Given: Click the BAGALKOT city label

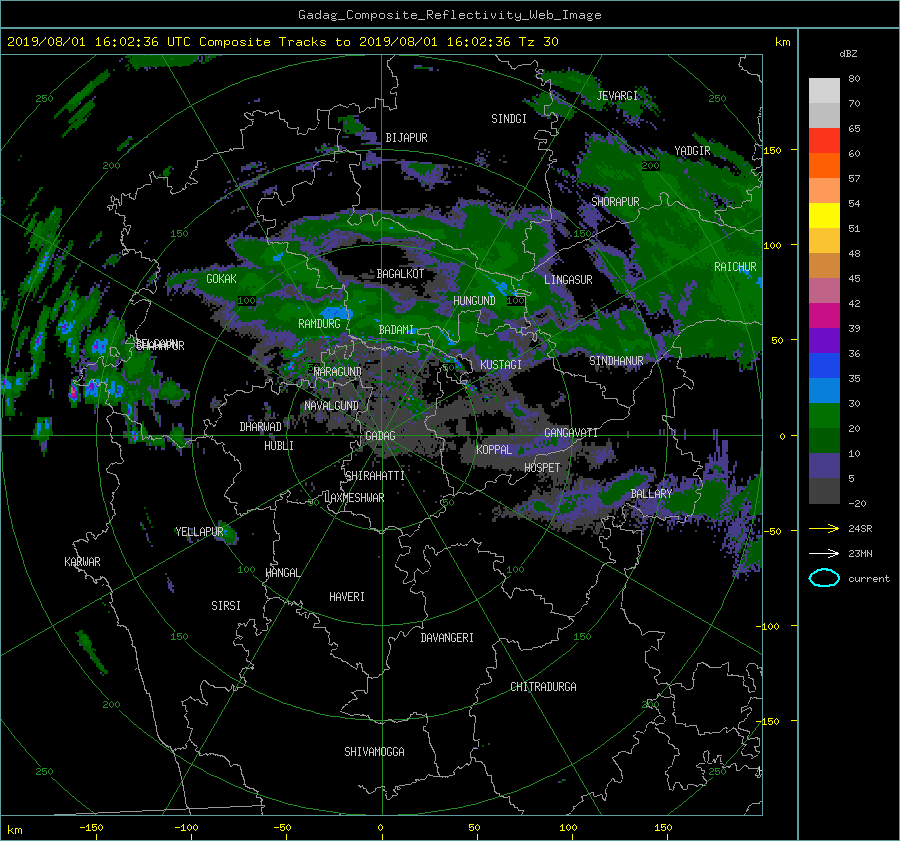Looking at the screenshot, I should click(x=400, y=274).
